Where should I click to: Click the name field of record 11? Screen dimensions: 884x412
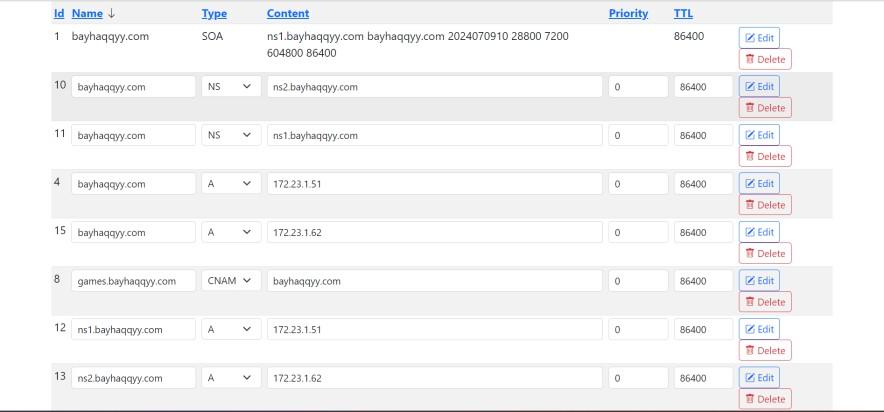point(134,135)
